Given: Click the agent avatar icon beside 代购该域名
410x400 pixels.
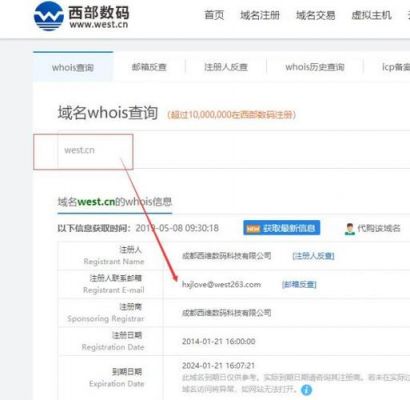Looking at the screenshot, I should pos(349,229).
